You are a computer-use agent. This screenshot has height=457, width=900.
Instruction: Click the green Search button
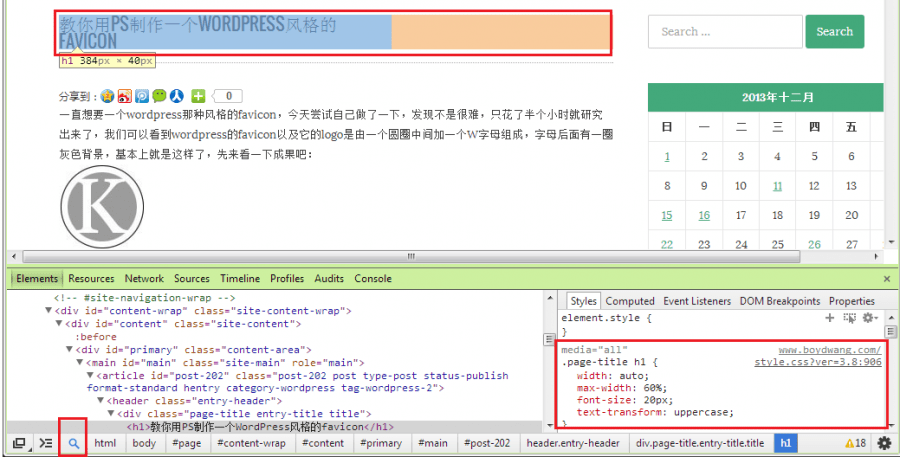833,32
